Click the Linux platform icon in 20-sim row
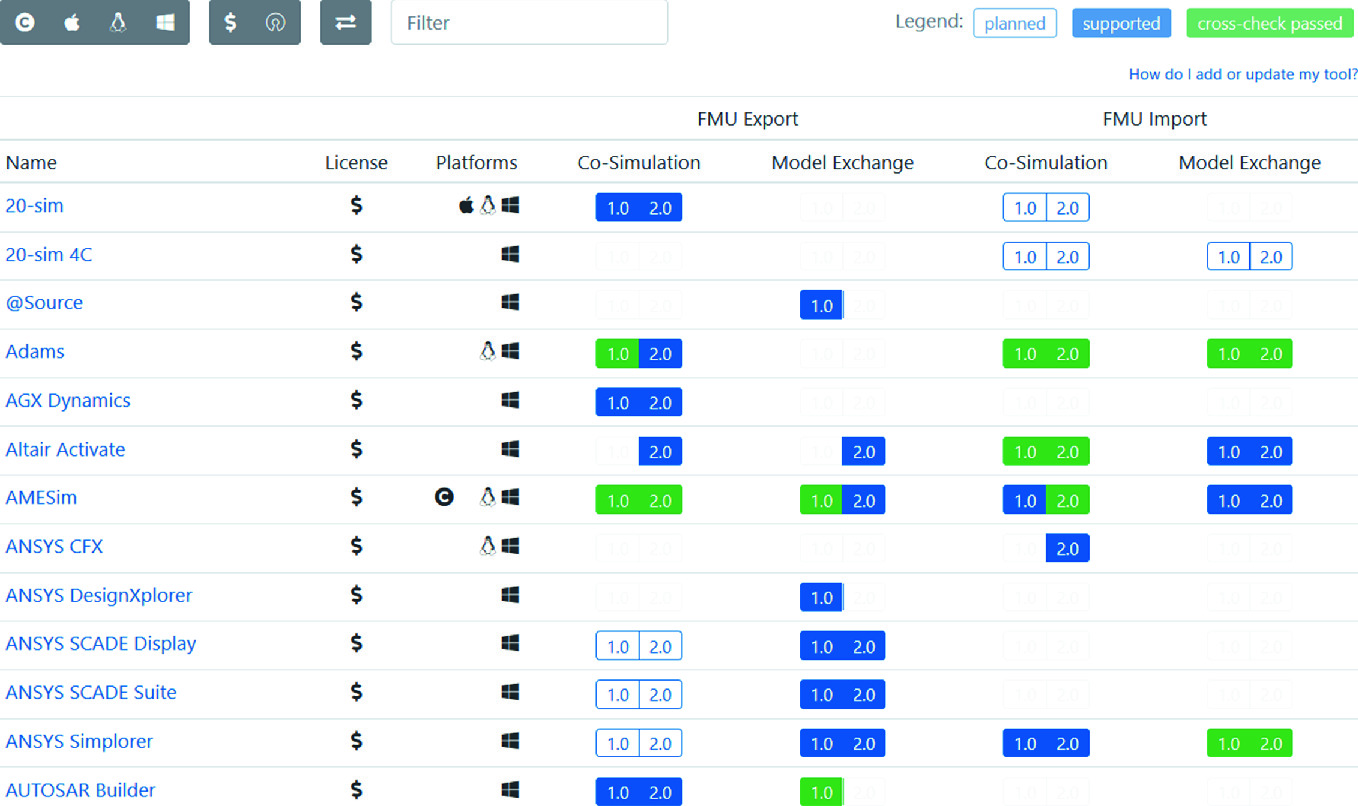 pos(488,205)
